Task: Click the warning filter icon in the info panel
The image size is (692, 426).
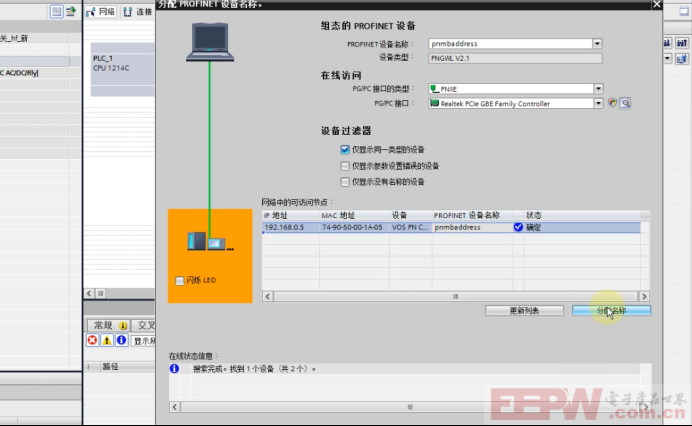Action: point(107,340)
